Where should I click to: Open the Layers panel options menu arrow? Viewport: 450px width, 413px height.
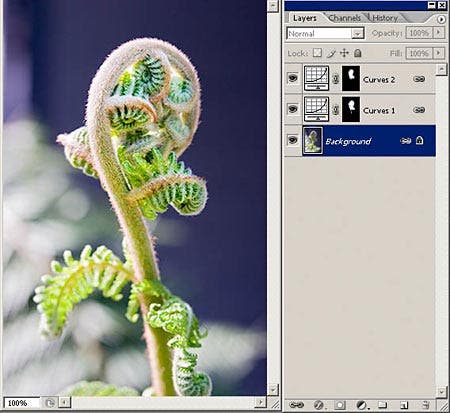pyautogui.click(x=441, y=19)
